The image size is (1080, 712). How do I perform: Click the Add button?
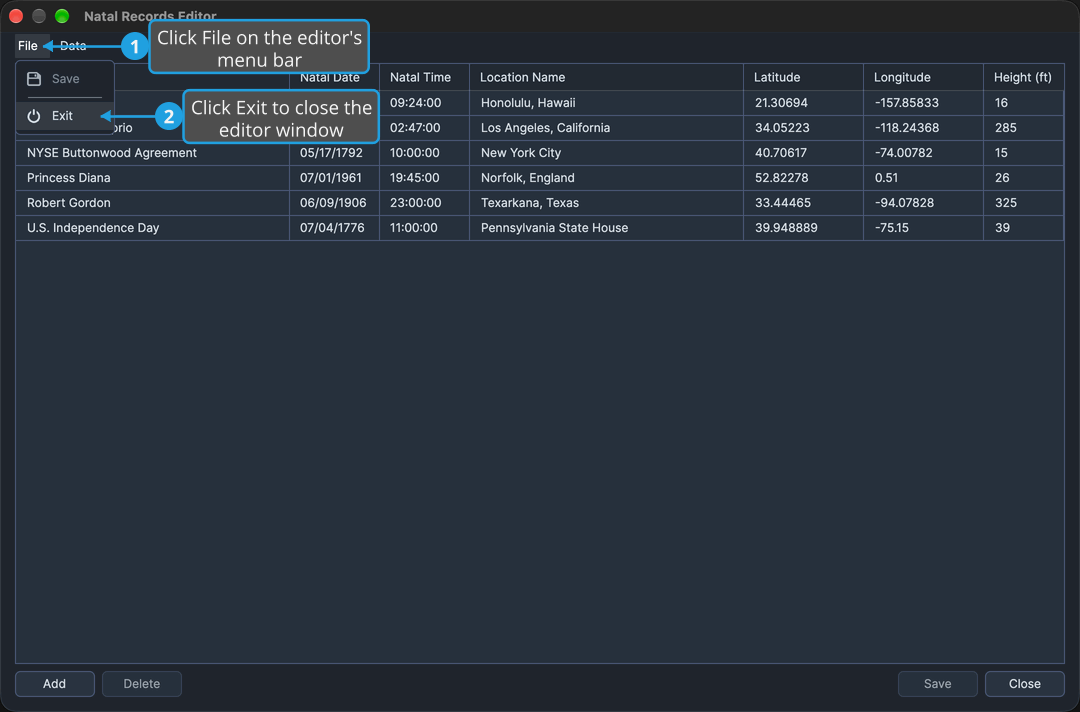tap(54, 684)
